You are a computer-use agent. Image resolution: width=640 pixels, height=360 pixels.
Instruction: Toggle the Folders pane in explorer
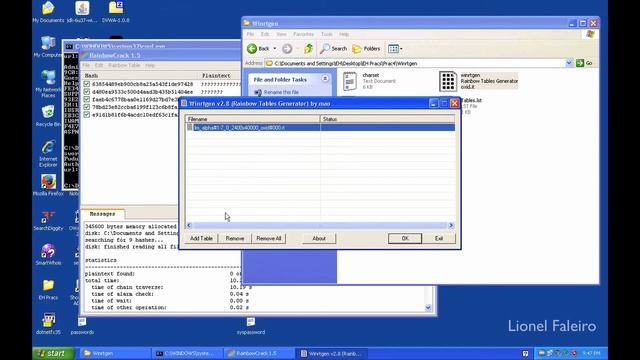click(x=366, y=49)
